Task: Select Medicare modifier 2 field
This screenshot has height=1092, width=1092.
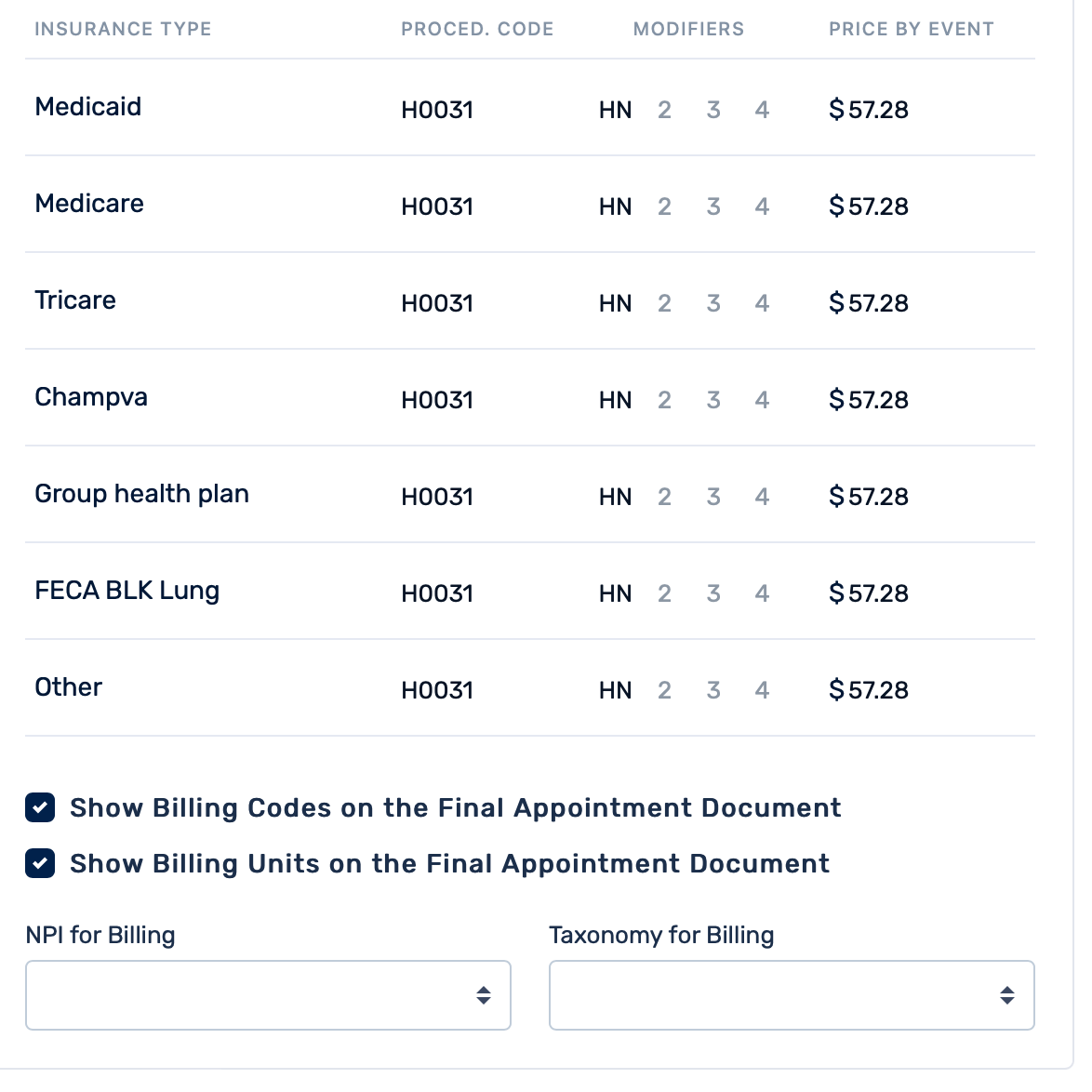Action: 664,206
